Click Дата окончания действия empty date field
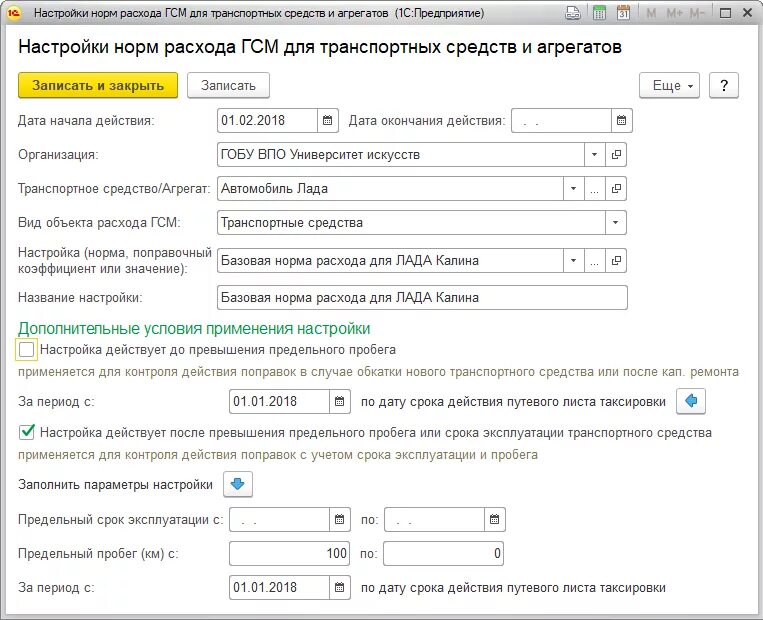Viewport: 763px width, 620px height. [562, 120]
